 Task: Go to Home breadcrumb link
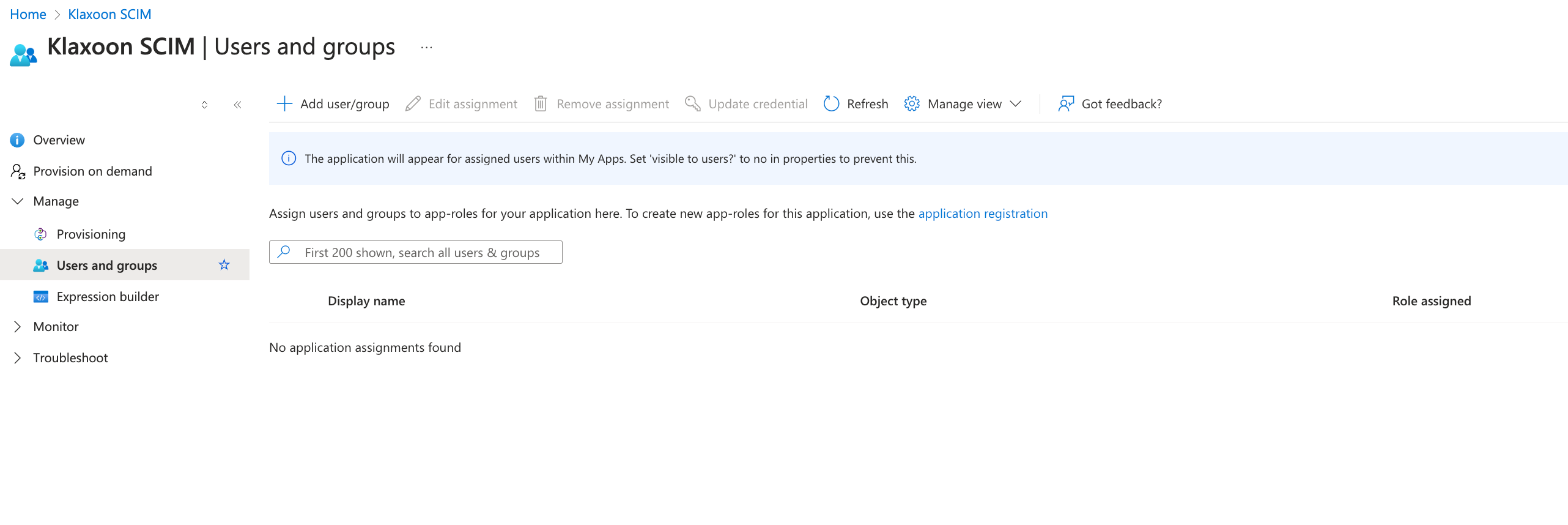pos(28,14)
